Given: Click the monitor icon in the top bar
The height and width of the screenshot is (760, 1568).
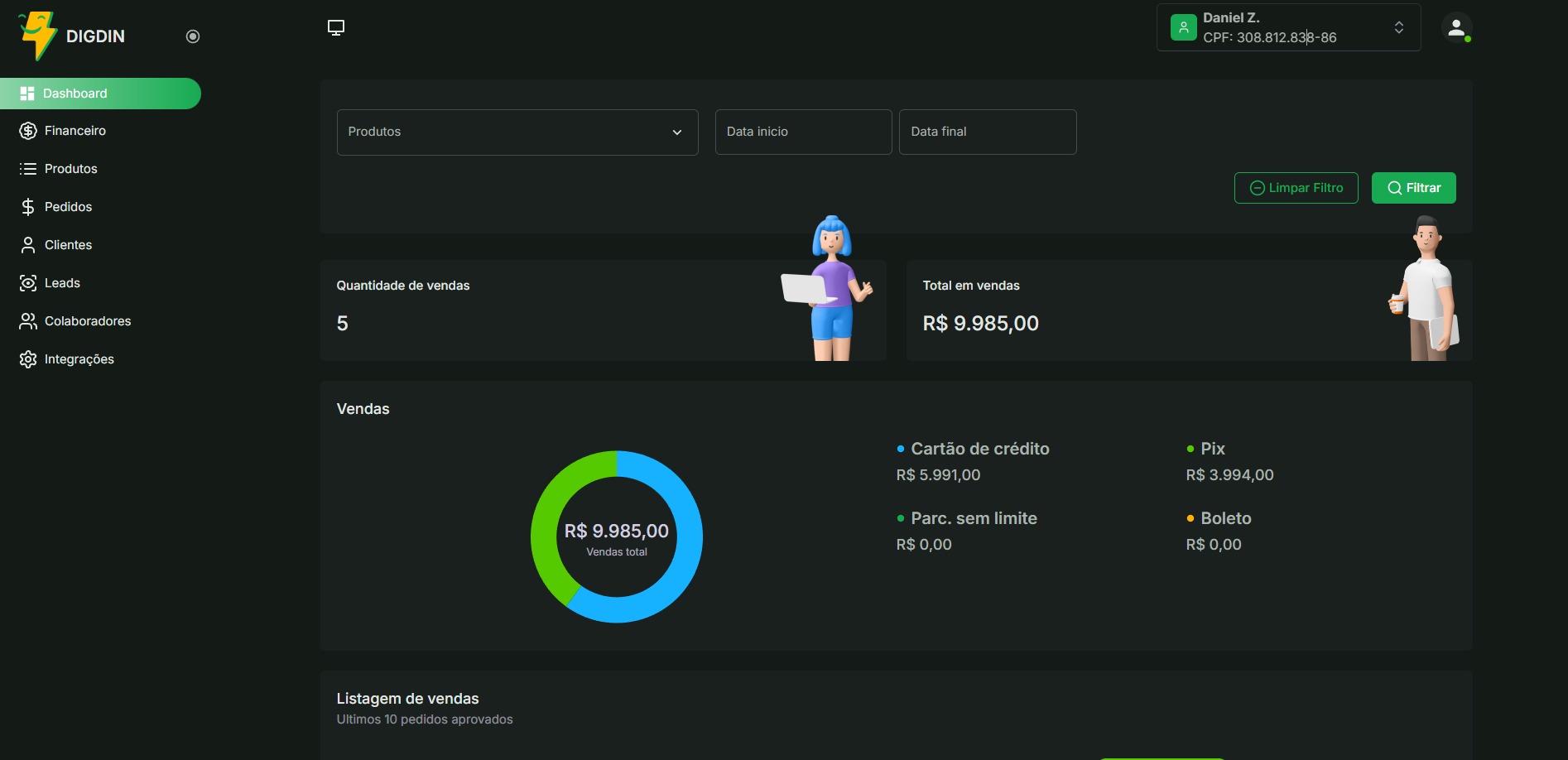Looking at the screenshot, I should pyautogui.click(x=335, y=26).
